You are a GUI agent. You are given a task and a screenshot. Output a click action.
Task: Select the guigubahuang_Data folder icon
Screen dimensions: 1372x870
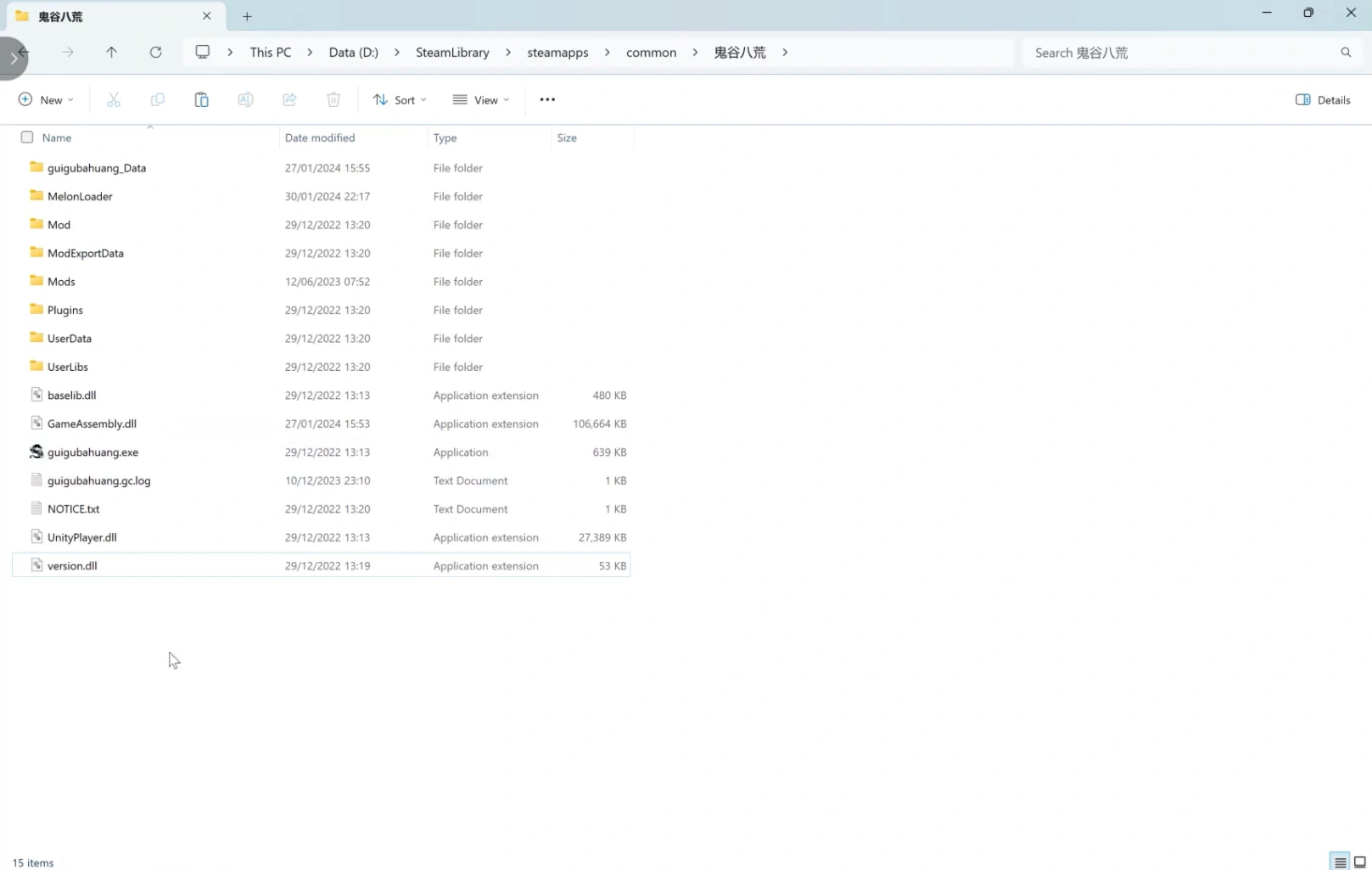pyautogui.click(x=36, y=167)
